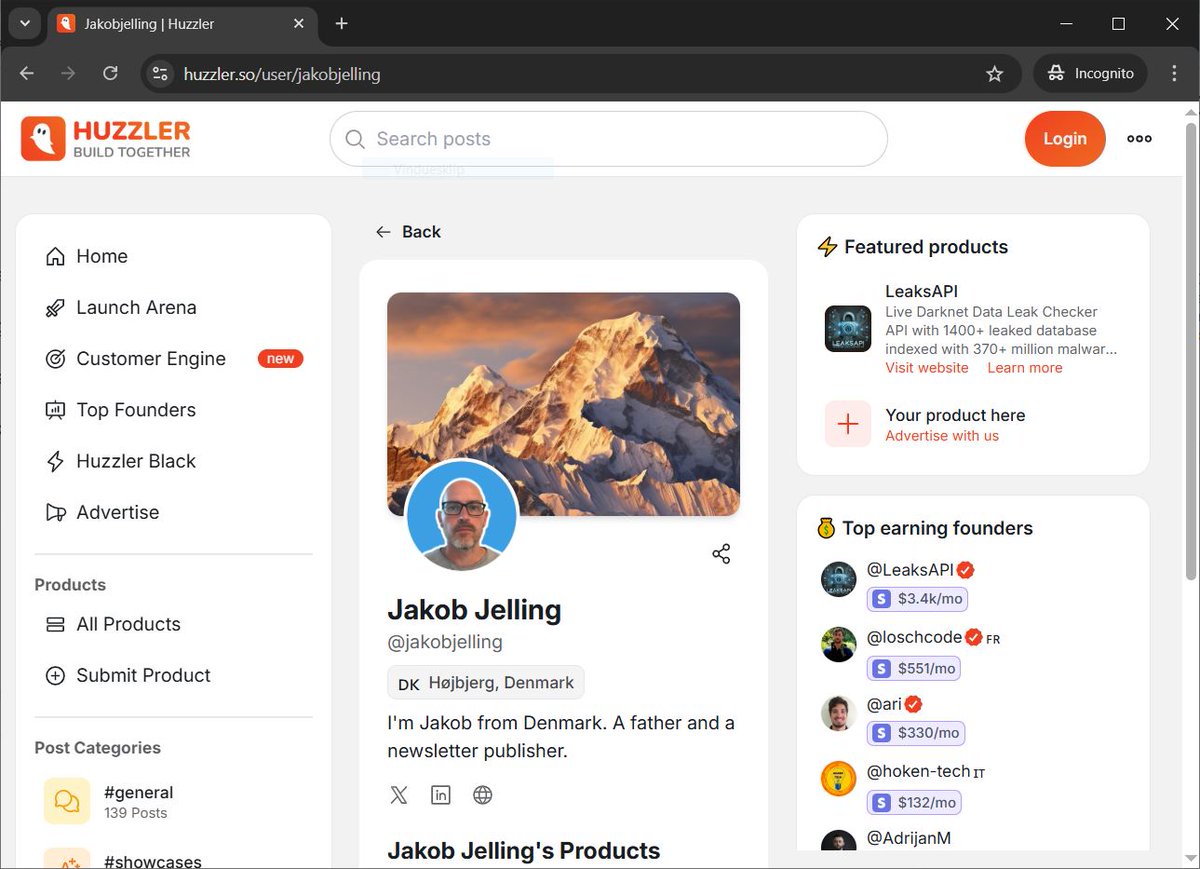Open LeaksAPI featured product title

921,291
